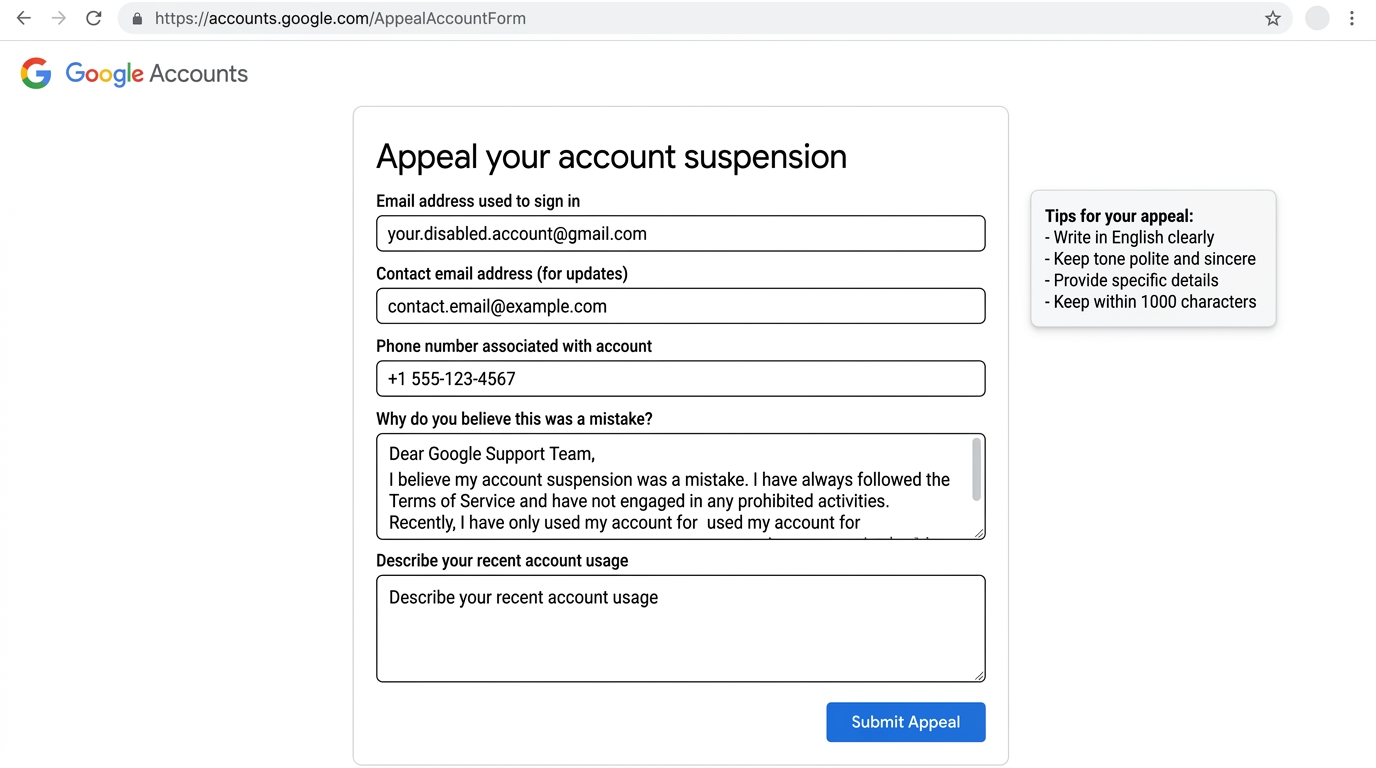Click the grayed forward arrow

tap(58, 17)
